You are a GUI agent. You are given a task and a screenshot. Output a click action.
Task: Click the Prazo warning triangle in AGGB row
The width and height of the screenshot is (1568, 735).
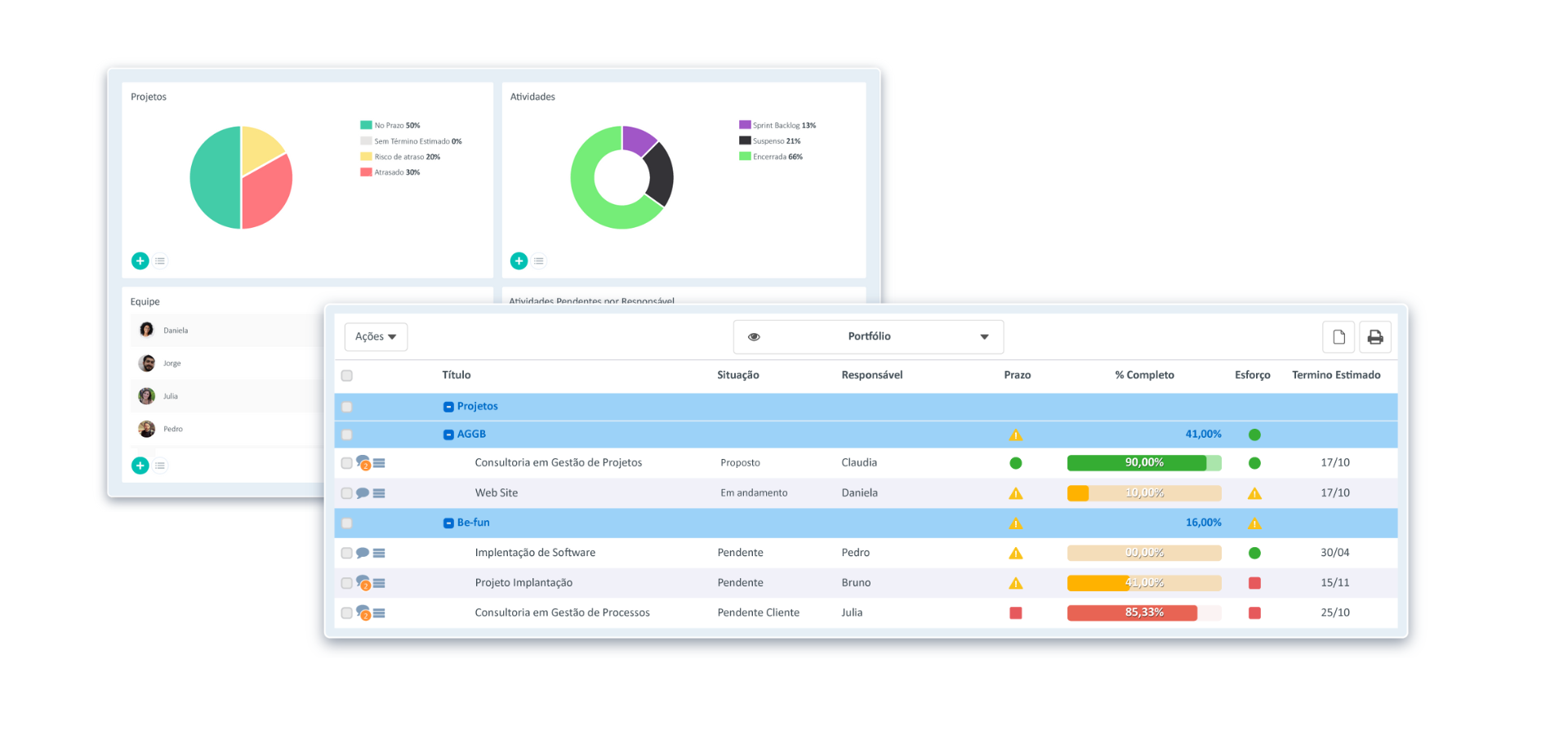[x=1016, y=435]
